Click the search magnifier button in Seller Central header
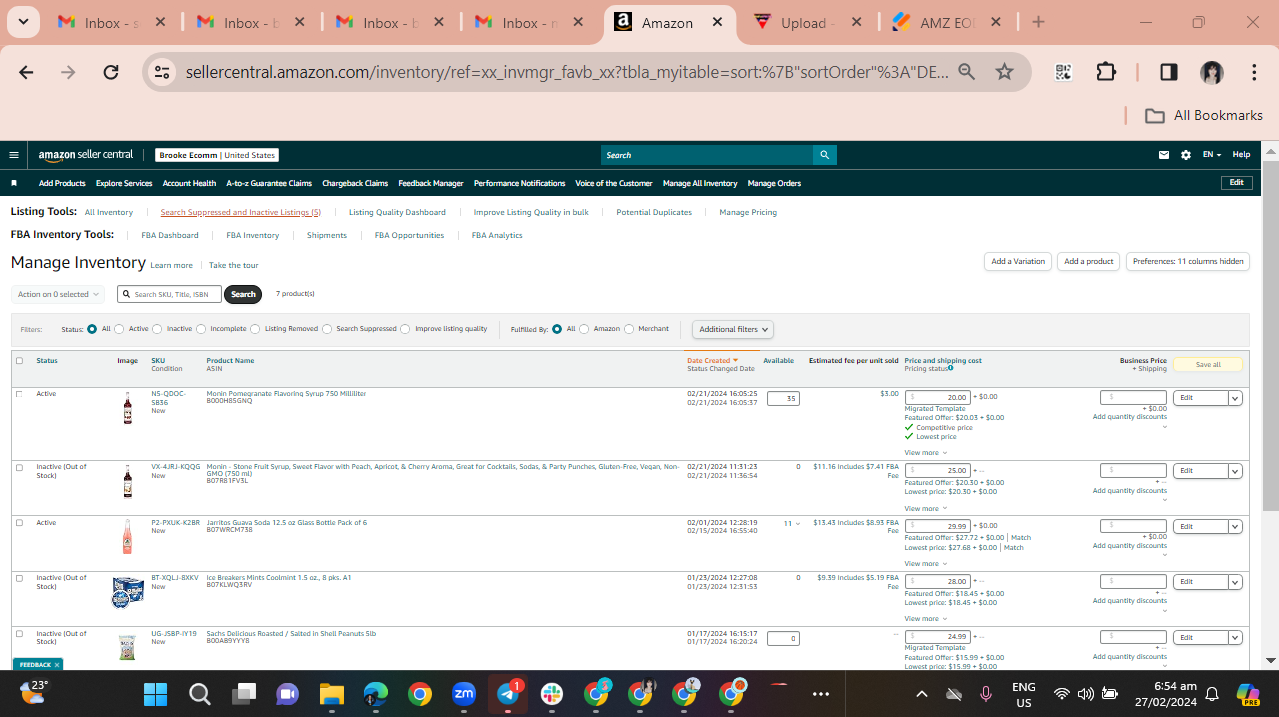1279x717 pixels. point(824,155)
